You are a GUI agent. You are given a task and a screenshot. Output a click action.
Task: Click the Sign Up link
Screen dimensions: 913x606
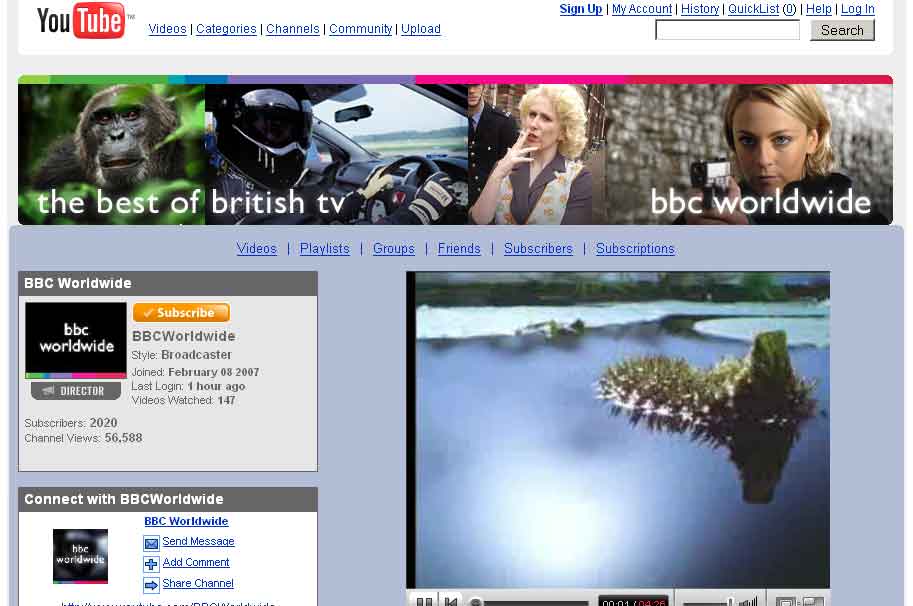[580, 9]
